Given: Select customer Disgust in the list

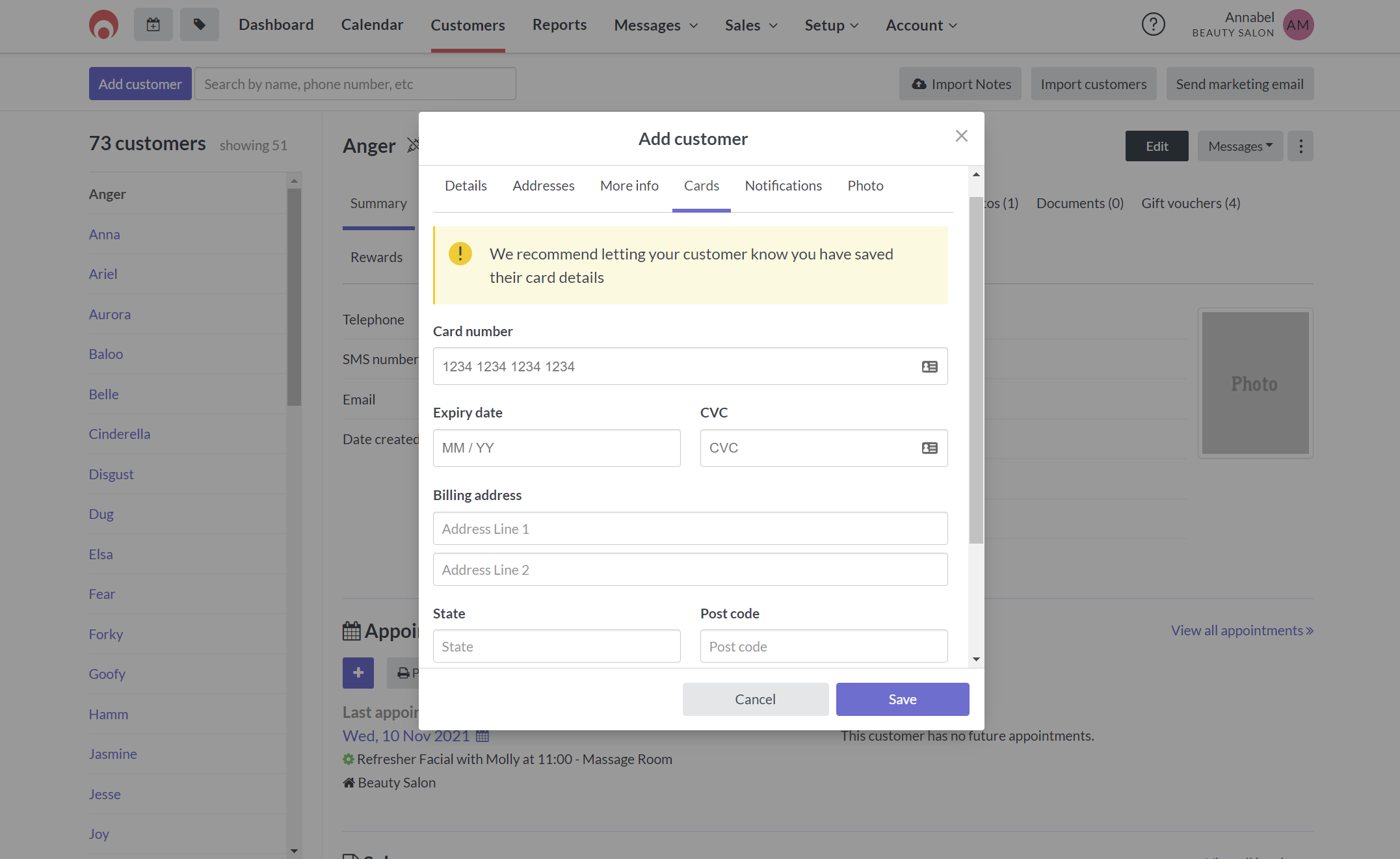Looking at the screenshot, I should coord(111,475).
